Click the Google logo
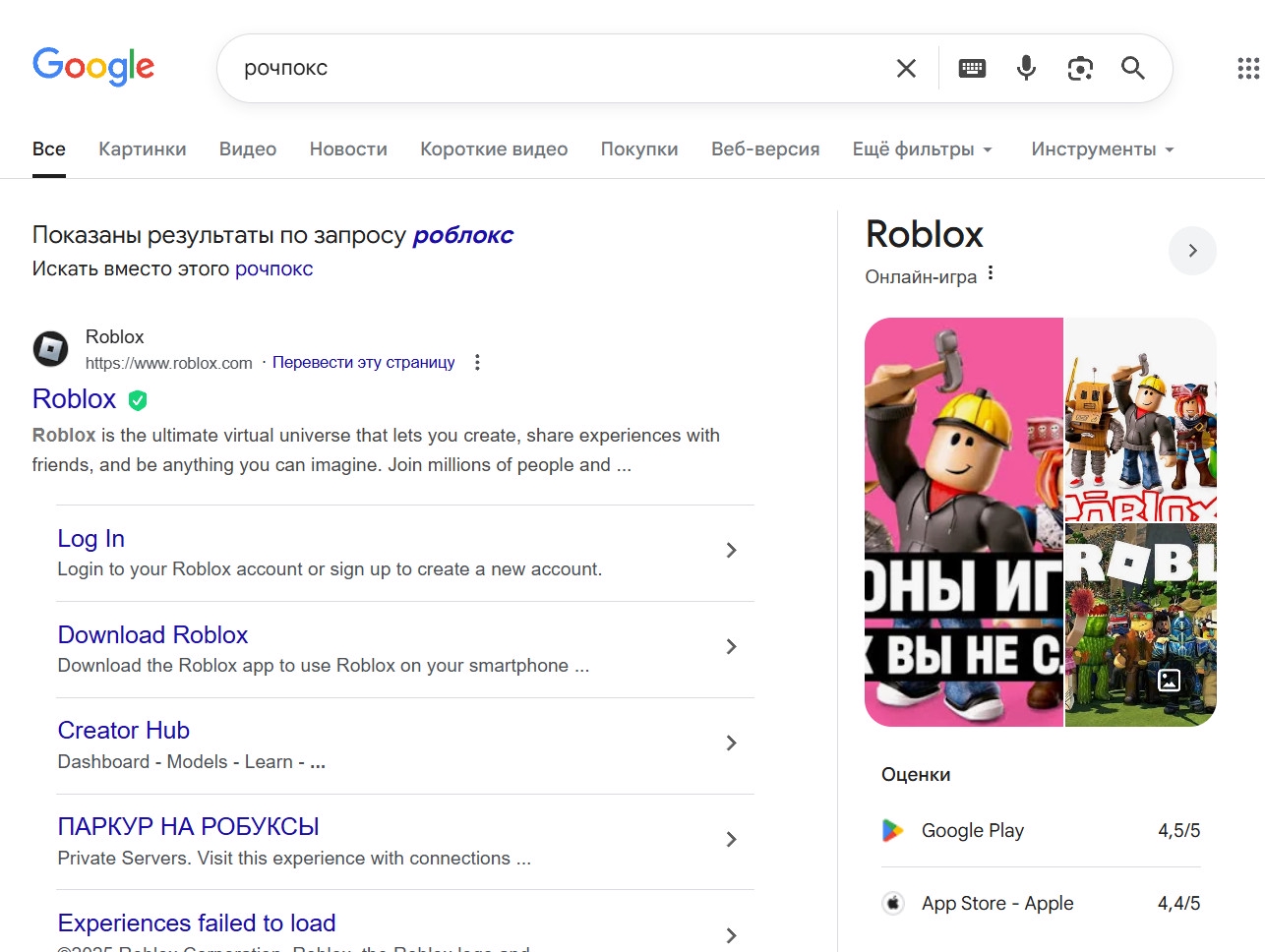 point(93,67)
